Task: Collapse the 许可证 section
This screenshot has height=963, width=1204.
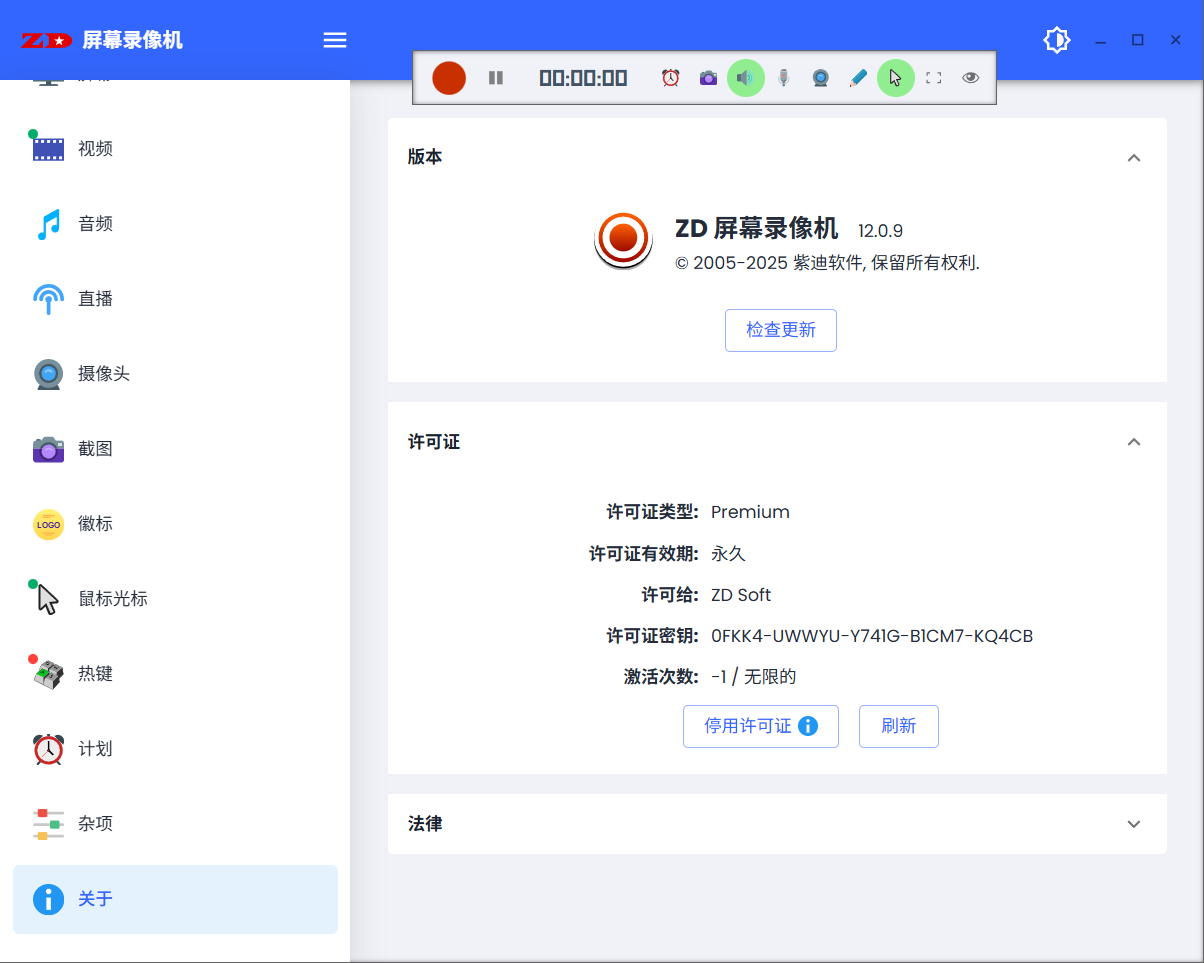Action: (1133, 442)
